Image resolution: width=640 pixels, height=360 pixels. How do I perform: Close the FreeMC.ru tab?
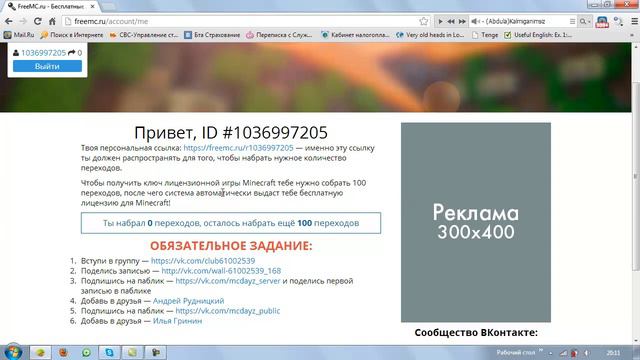[93, 7]
